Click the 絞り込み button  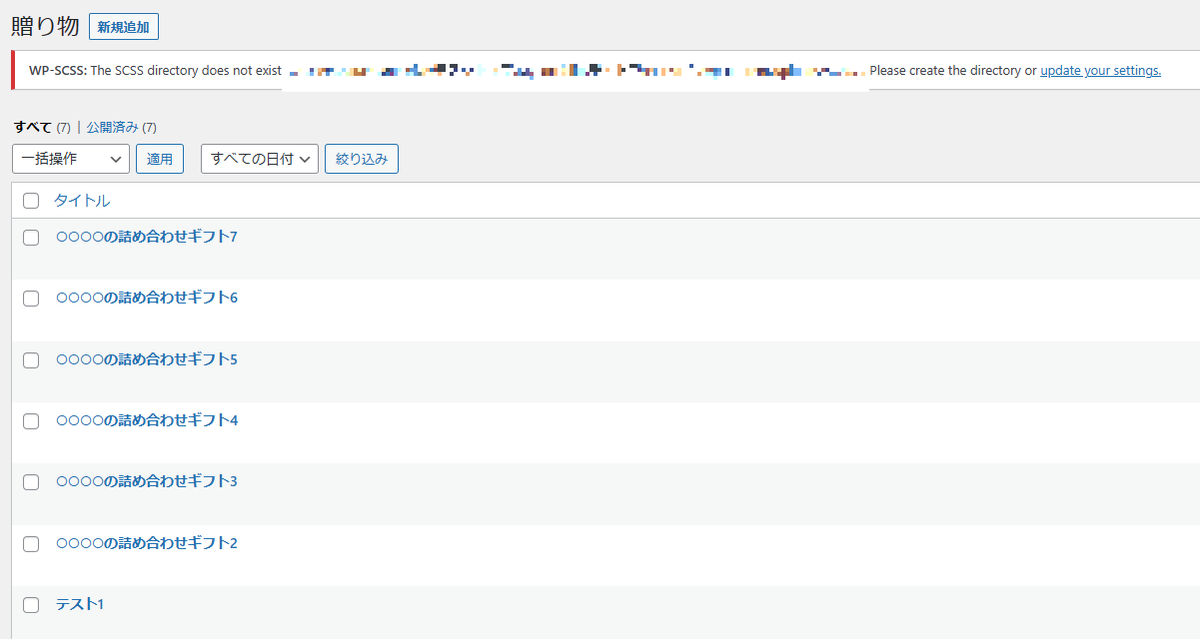pos(362,159)
